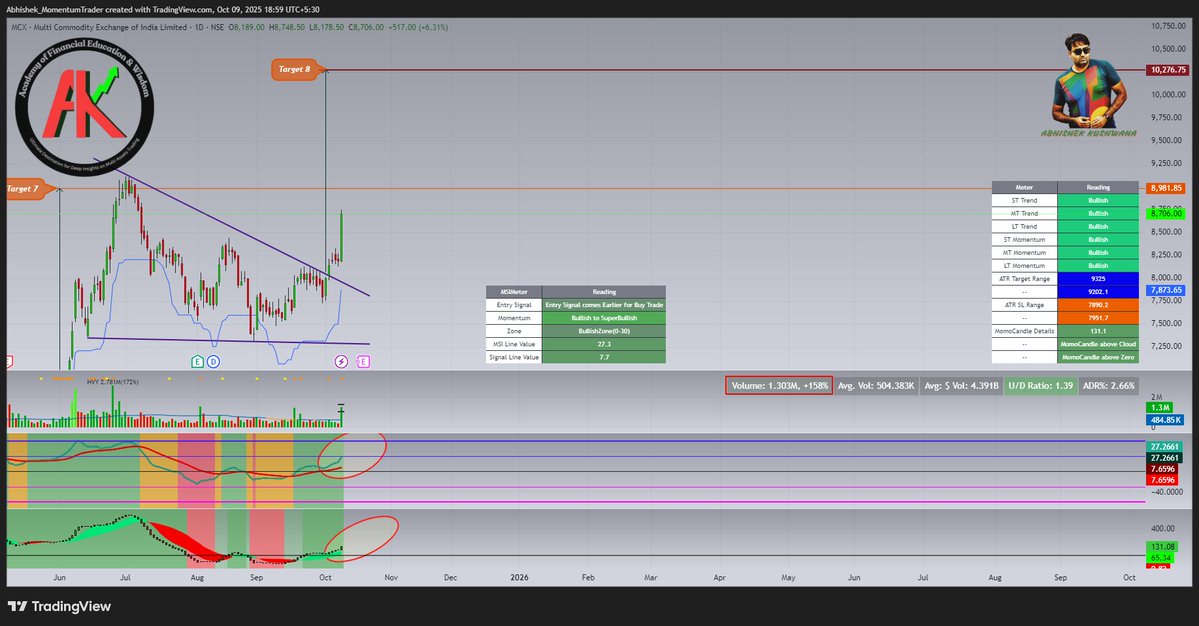Click the MomoCandle Details value 131.1
Viewport: 1199px width, 626px height.
(1098, 332)
